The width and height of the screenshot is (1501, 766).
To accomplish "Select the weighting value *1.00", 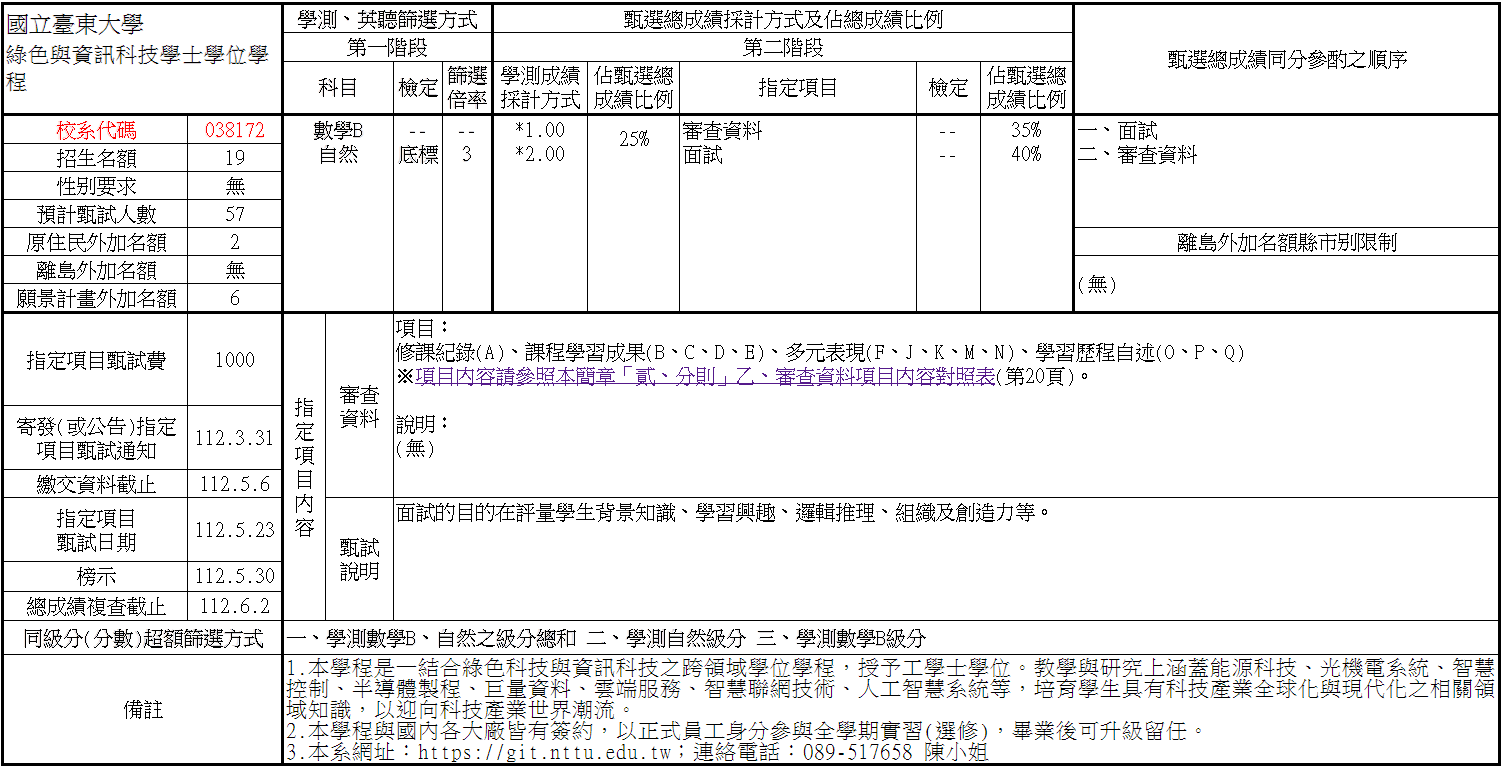I will (x=540, y=130).
